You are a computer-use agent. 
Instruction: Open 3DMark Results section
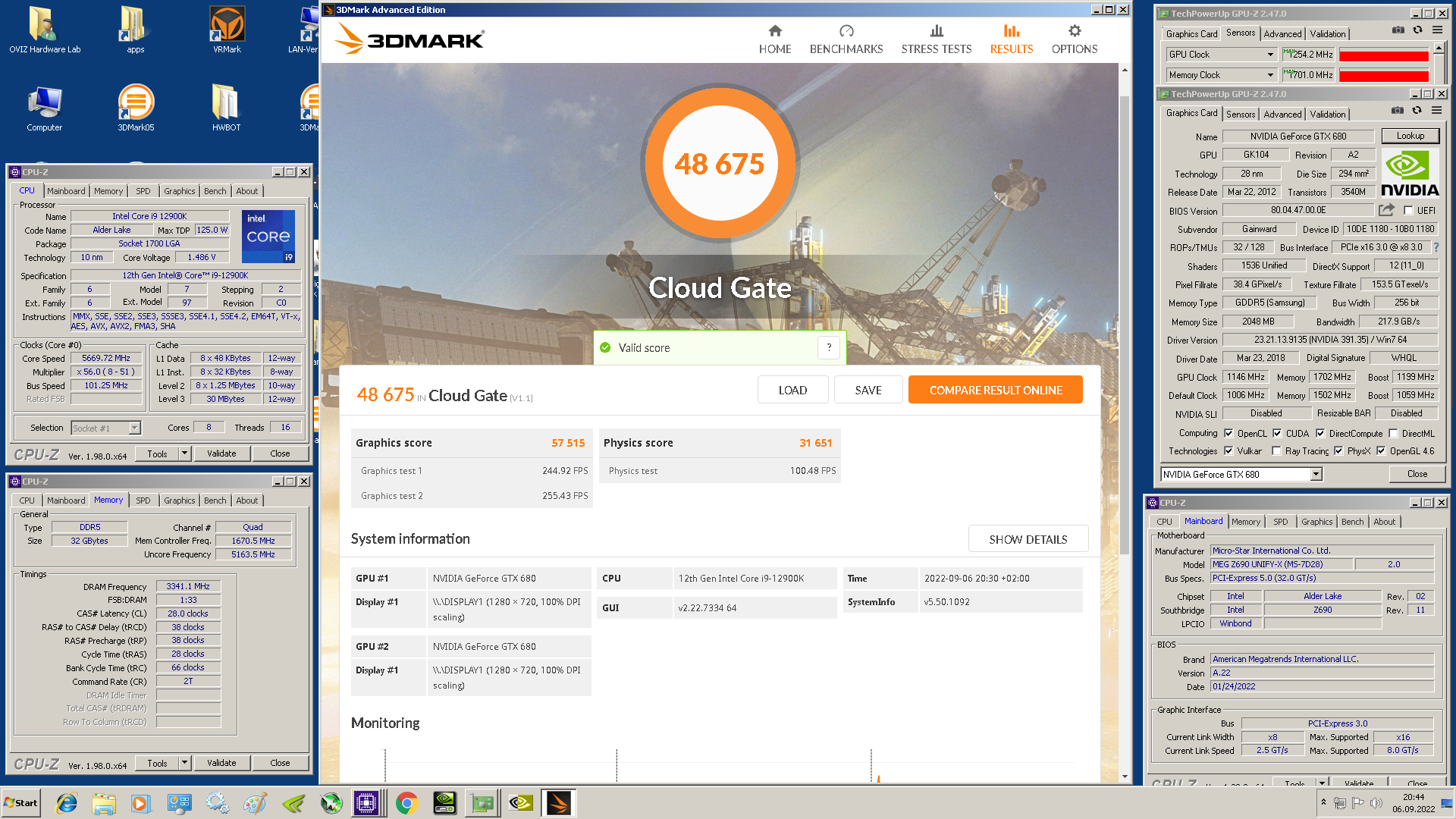(1012, 39)
